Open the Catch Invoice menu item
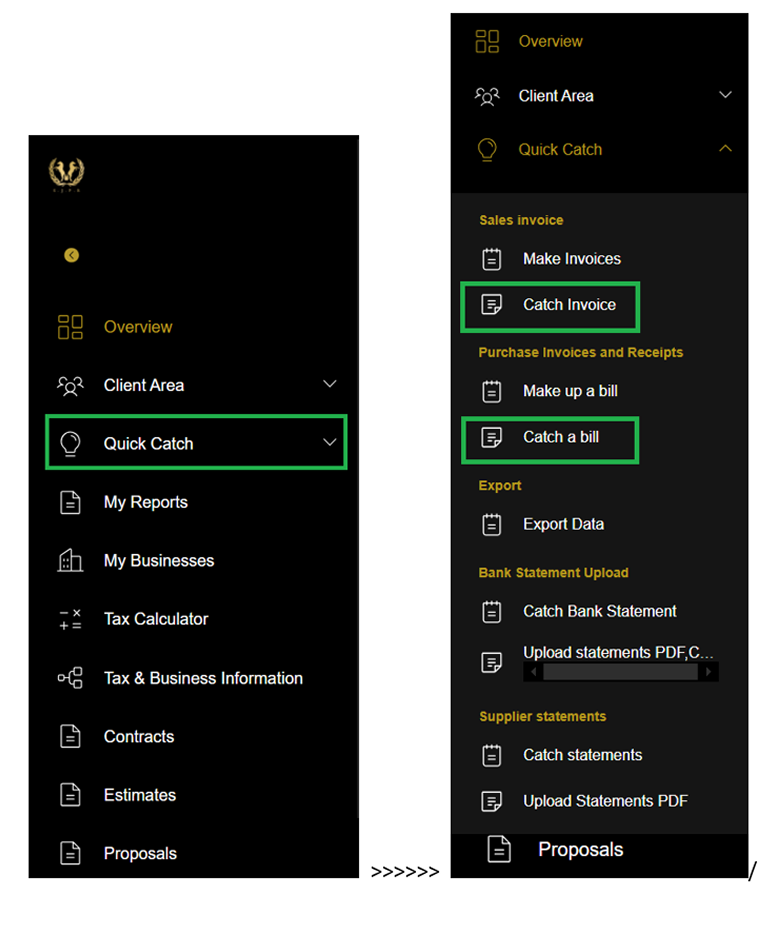 click(x=569, y=305)
